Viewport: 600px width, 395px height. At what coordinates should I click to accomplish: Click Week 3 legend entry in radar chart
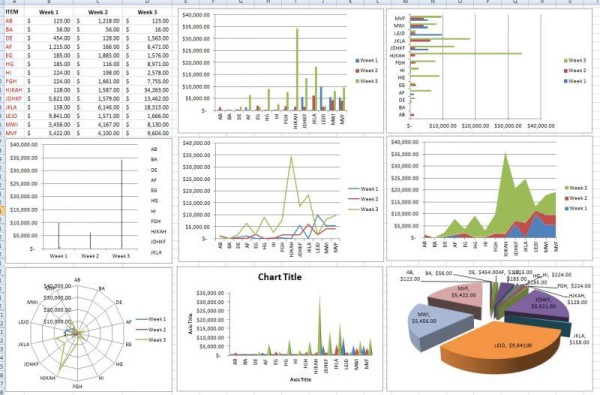tap(151, 340)
